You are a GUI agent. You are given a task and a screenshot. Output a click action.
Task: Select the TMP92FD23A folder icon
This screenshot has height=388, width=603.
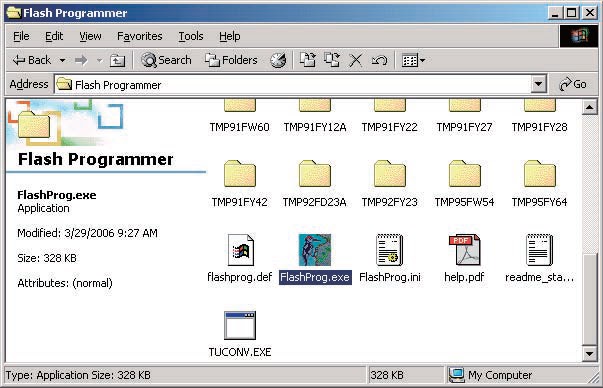(x=315, y=174)
